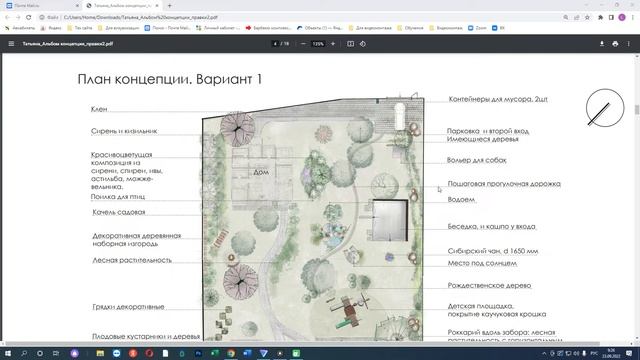Open browser zoom magnifier in address bar
The image size is (640, 360).
pos(566,18)
